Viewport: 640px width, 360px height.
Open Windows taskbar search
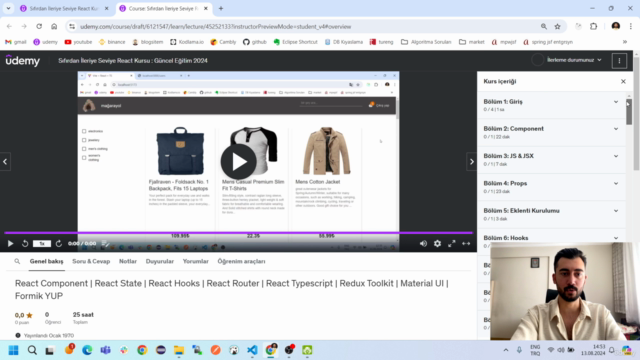point(32,350)
